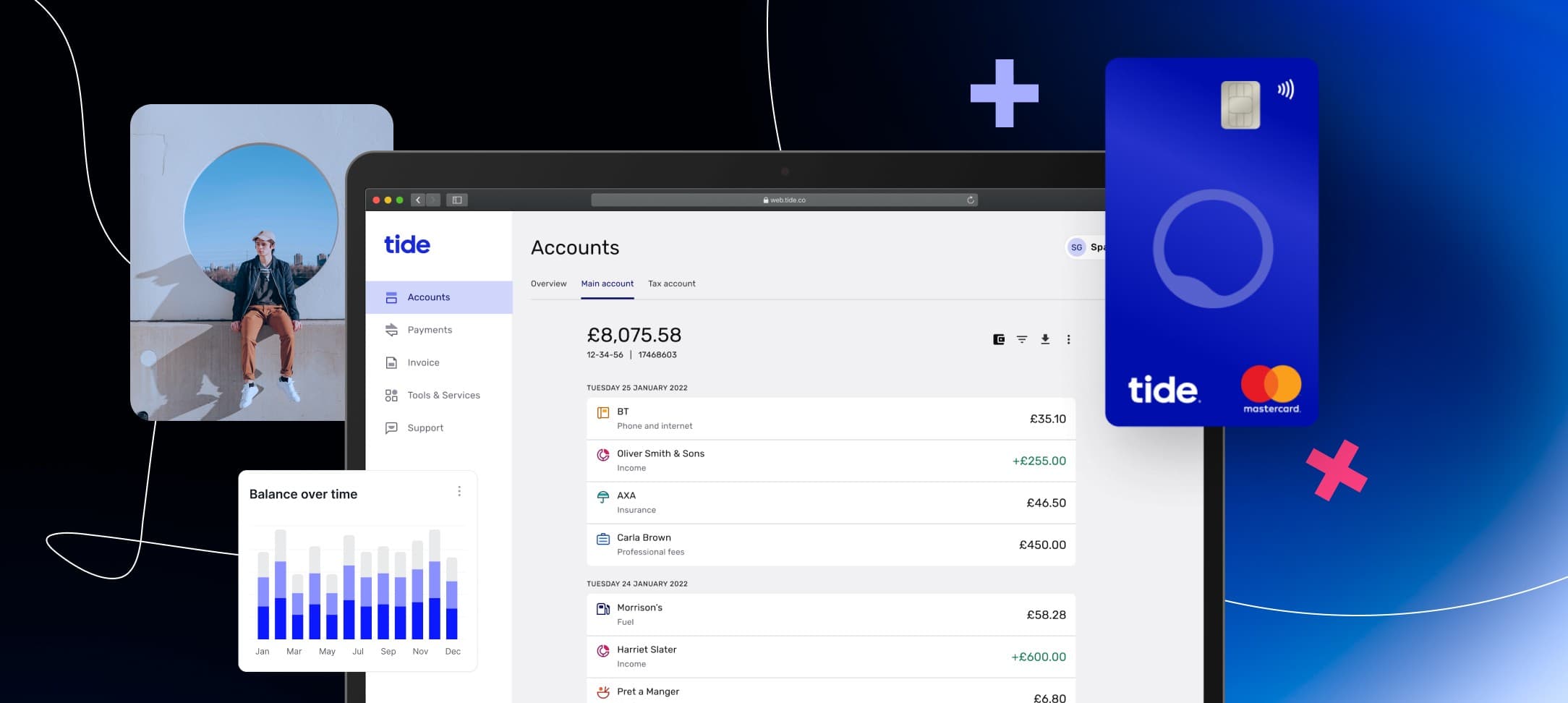This screenshot has height=703, width=1568.
Task: Click the Accounts card icon in sidebar
Action: pyautogui.click(x=391, y=297)
